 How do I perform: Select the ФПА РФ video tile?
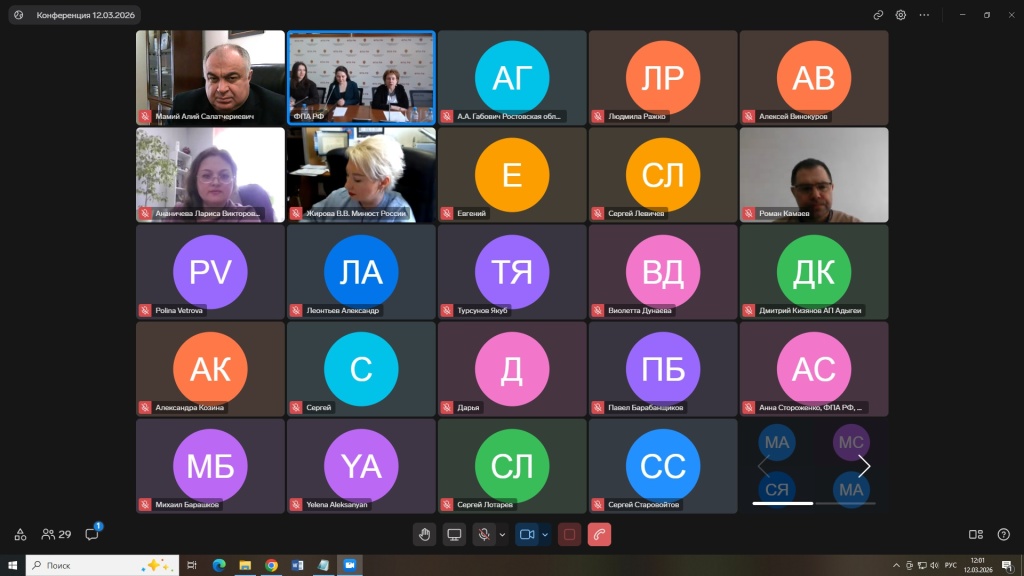click(x=361, y=78)
